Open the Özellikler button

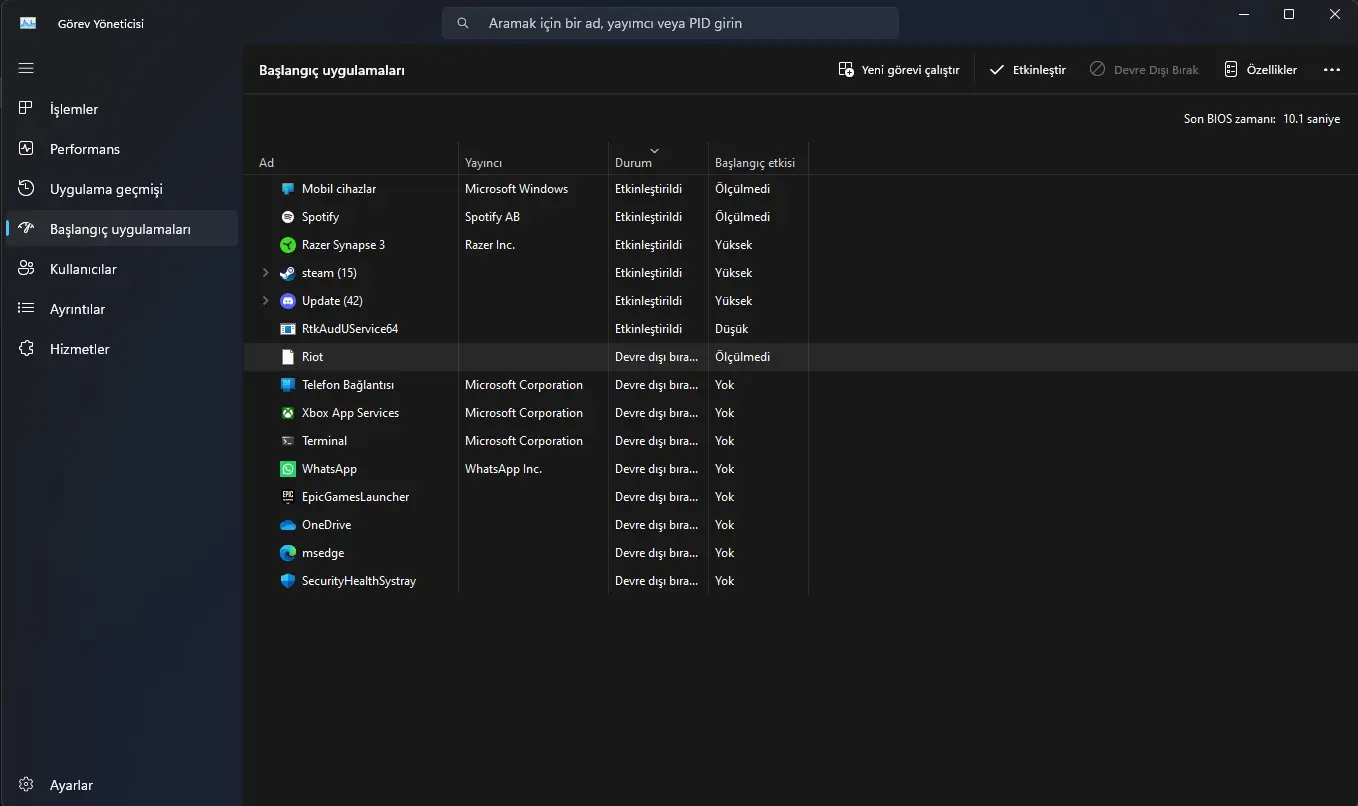pos(1261,70)
